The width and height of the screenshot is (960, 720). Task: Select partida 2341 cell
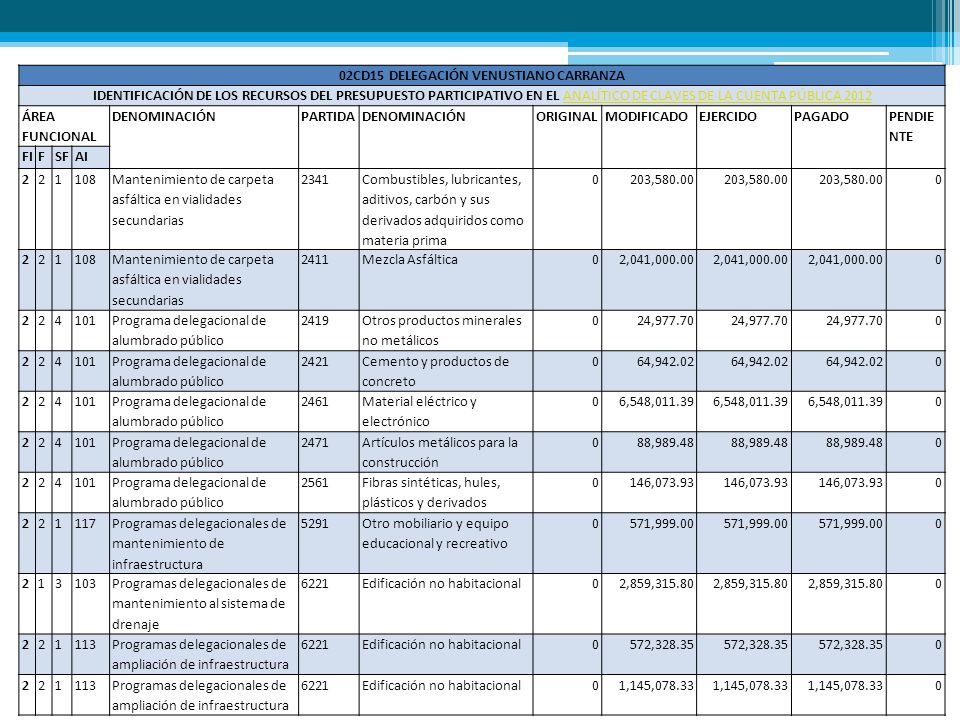tap(329, 209)
